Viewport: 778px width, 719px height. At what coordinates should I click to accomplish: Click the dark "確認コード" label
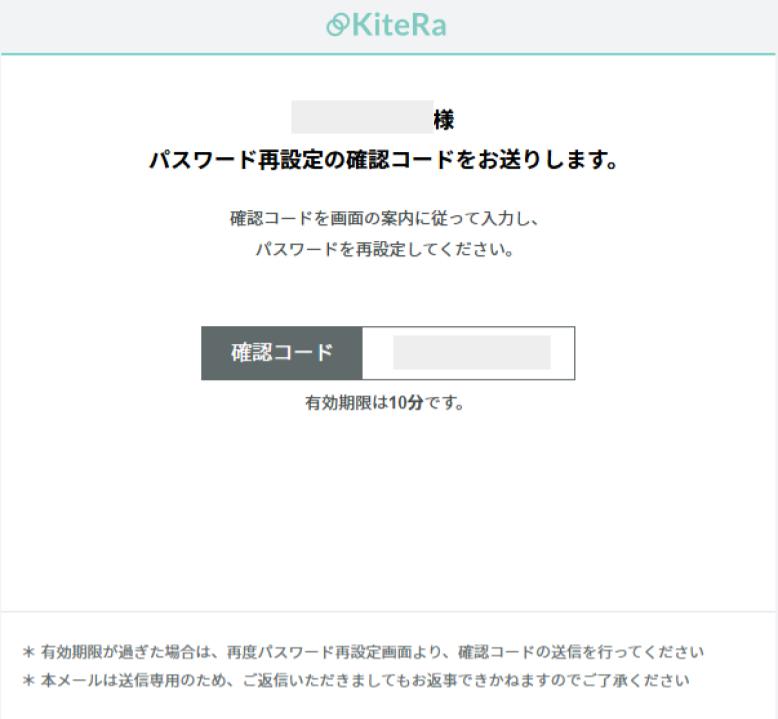click(281, 353)
